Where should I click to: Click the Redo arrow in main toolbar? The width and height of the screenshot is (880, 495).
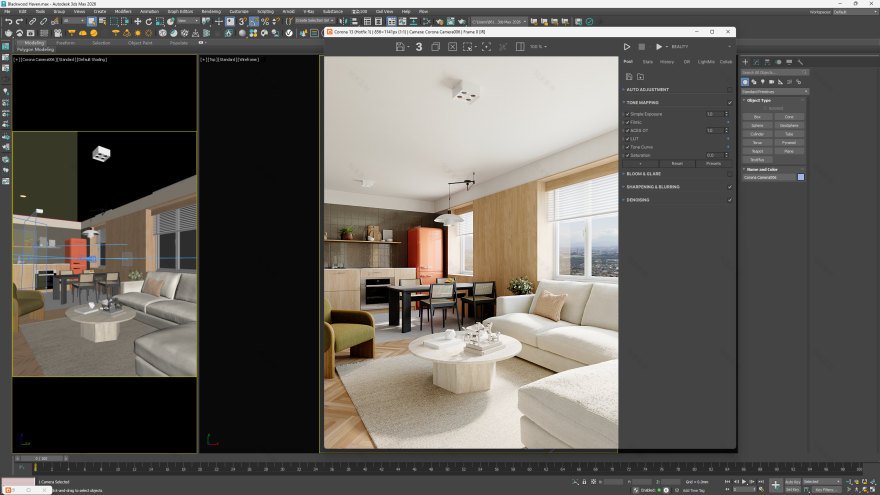coord(20,21)
